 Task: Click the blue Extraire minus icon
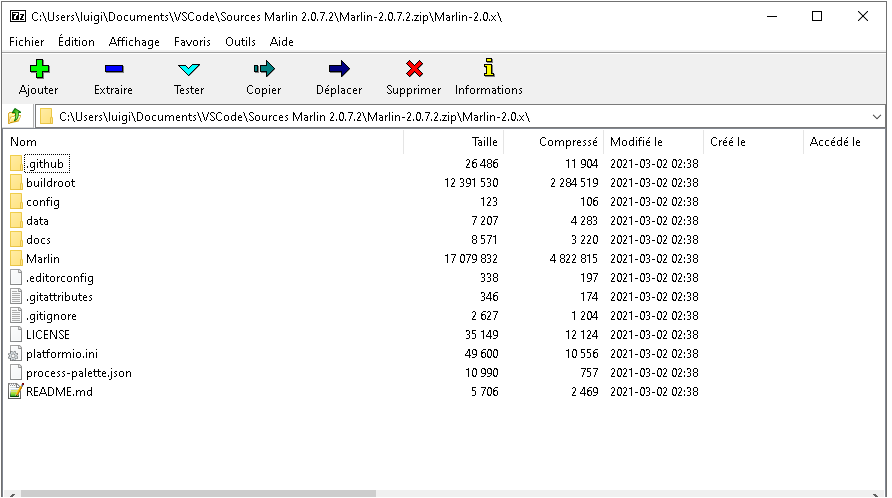(114, 69)
